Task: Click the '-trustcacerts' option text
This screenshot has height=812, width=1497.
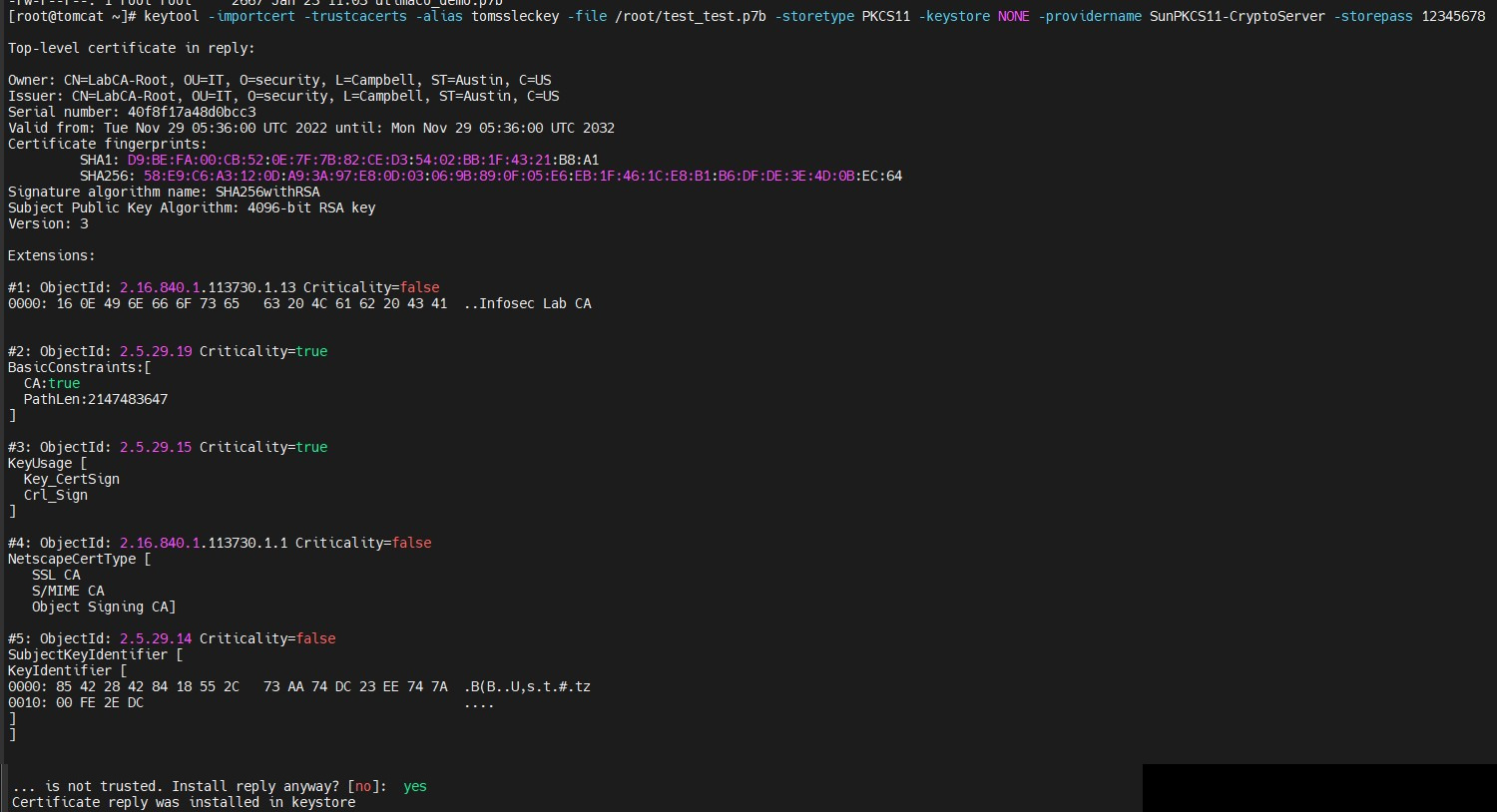Action: click(355, 16)
